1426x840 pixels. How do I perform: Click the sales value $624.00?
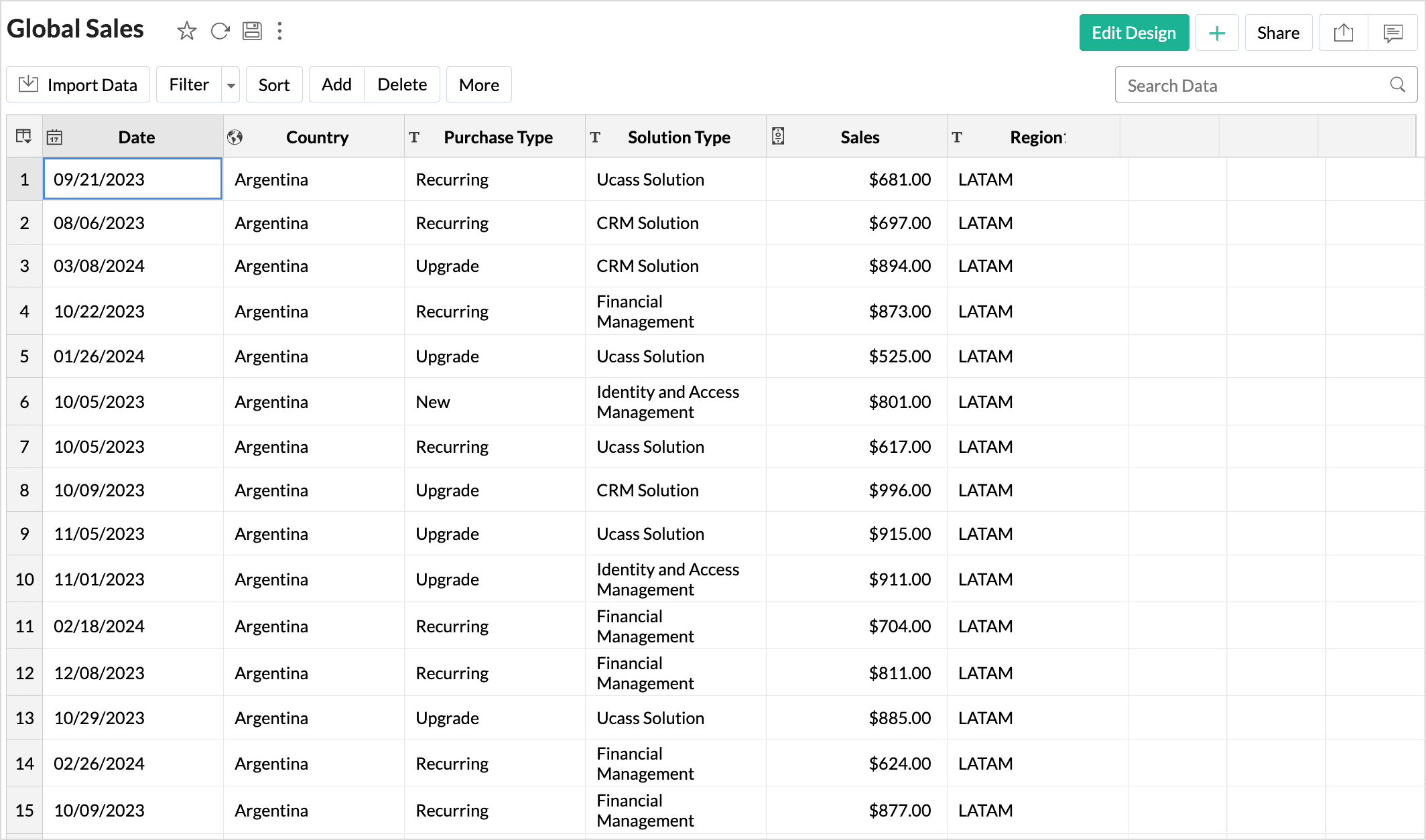[x=899, y=764]
